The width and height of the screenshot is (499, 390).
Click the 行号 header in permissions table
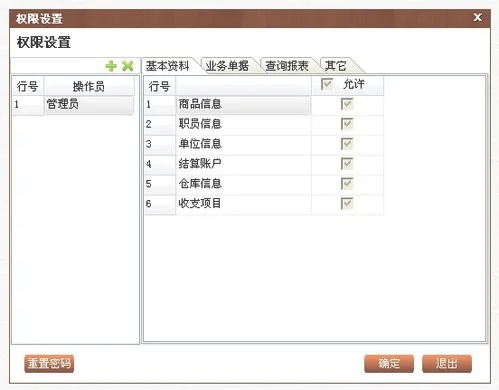pos(160,86)
